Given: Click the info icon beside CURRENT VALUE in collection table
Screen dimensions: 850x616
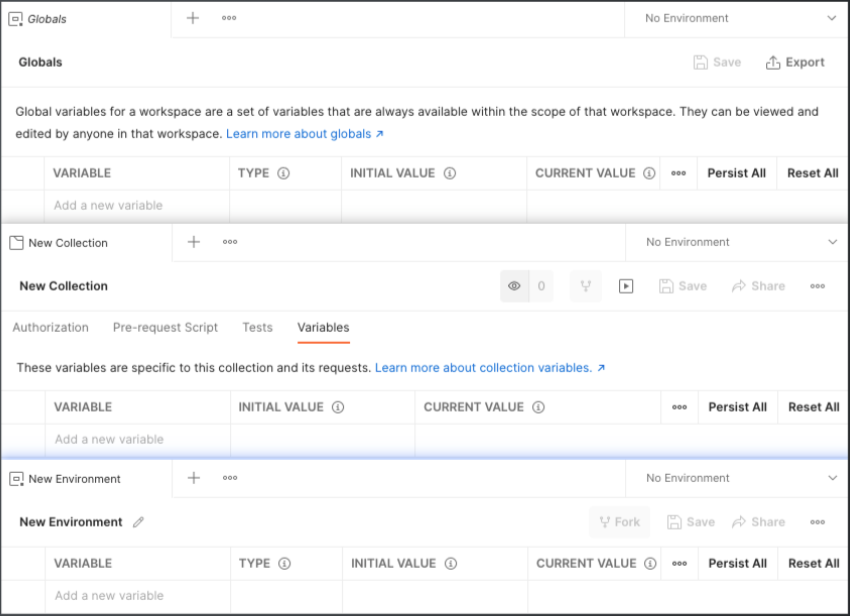Looking at the screenshot, I should click(538, 407).
